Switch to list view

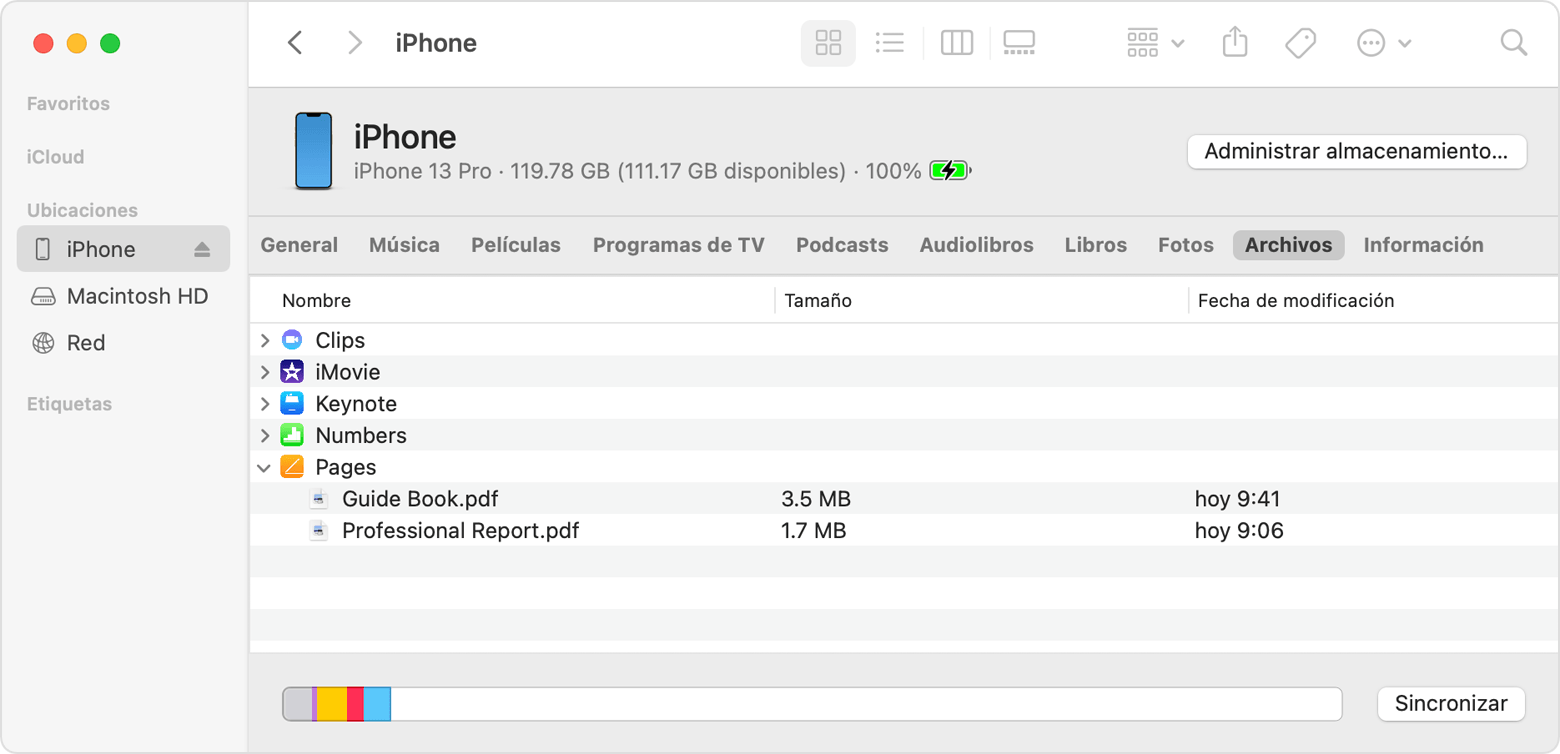[x=889, y=43]
